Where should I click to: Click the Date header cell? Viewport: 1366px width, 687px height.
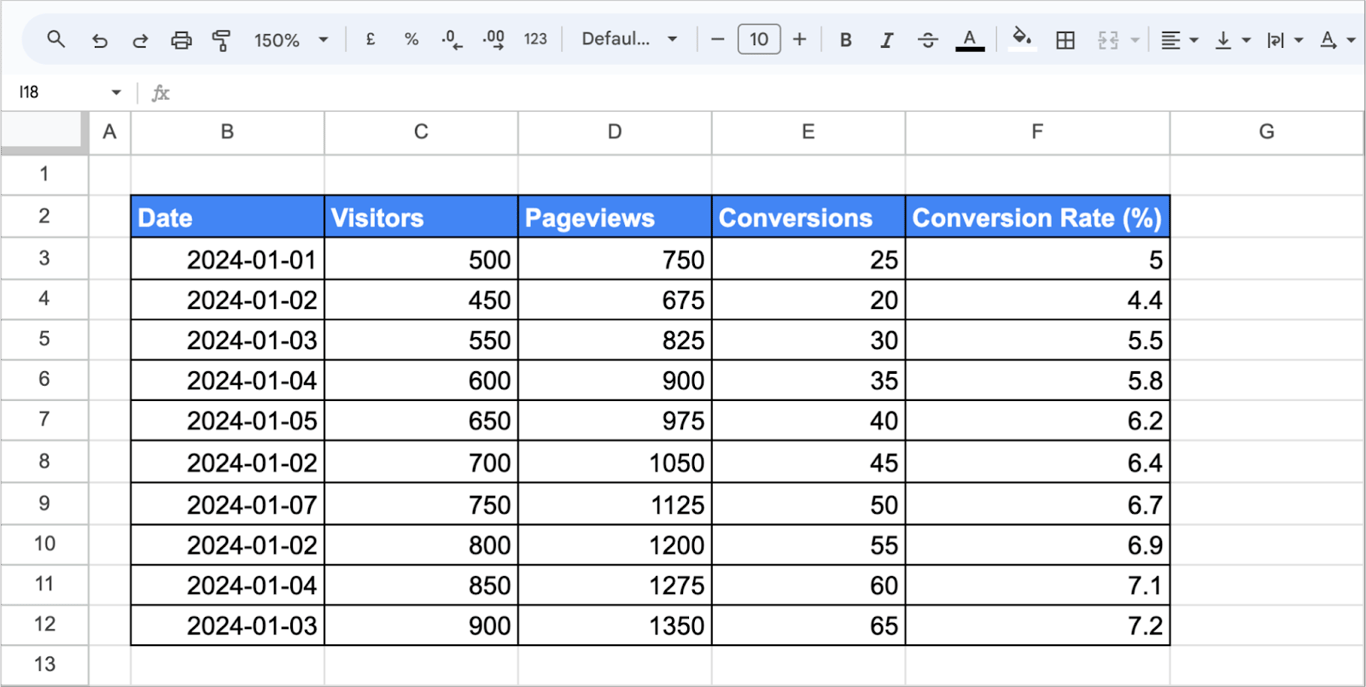tap(227, 217)
